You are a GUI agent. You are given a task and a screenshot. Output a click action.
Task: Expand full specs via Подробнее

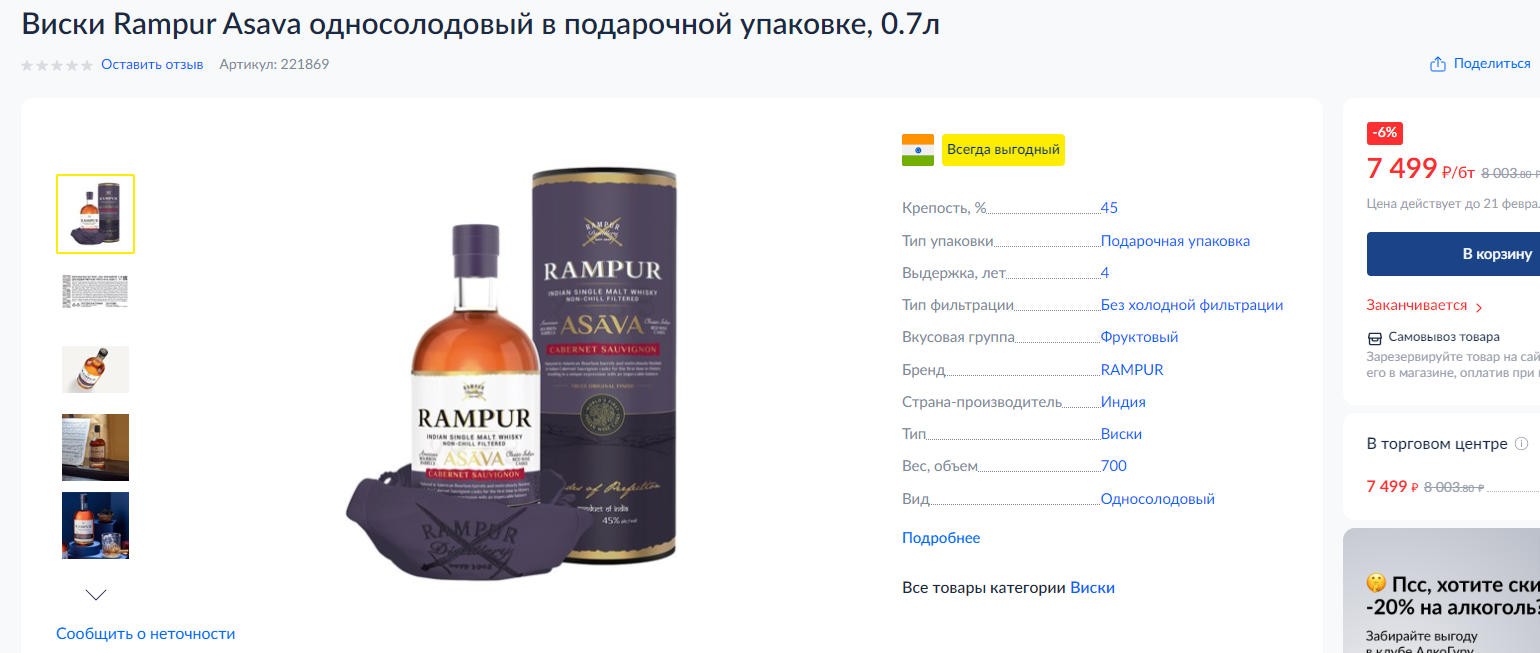tap(941, 538)
